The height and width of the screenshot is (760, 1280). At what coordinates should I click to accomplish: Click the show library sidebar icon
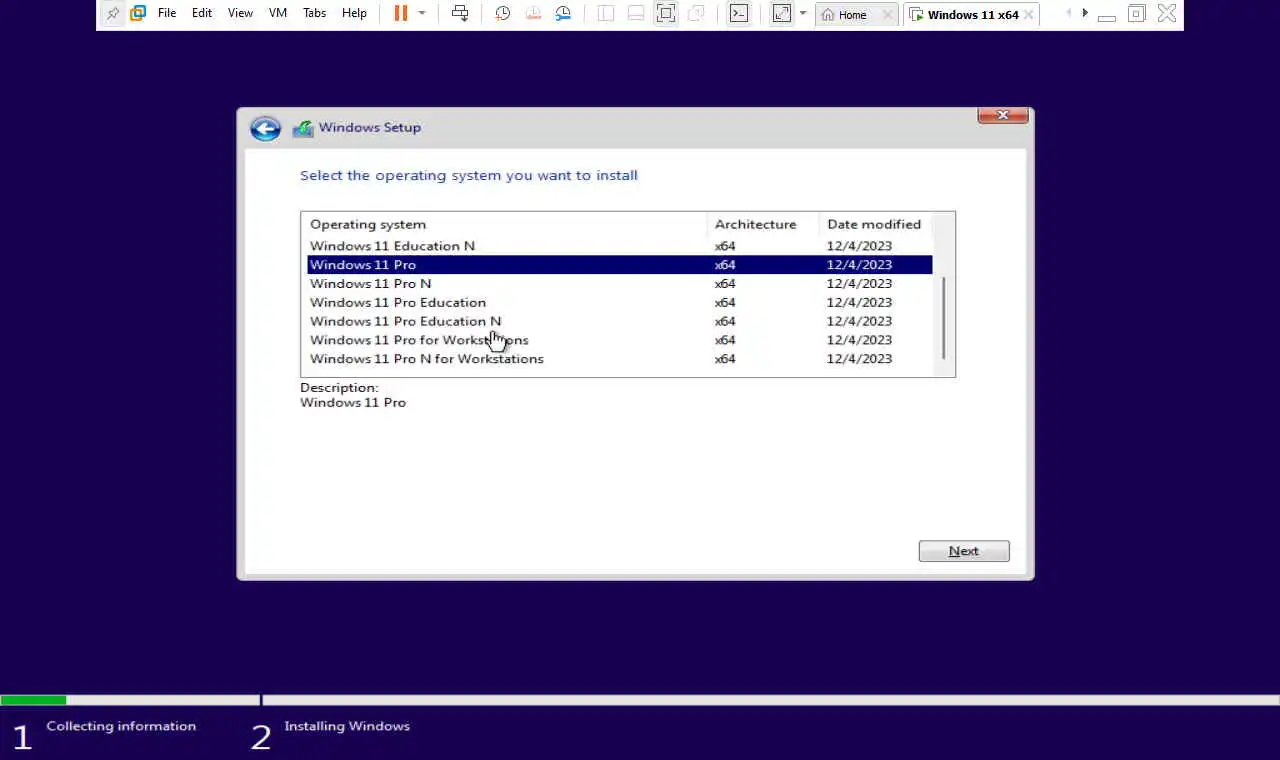click(x=606, y=14)
